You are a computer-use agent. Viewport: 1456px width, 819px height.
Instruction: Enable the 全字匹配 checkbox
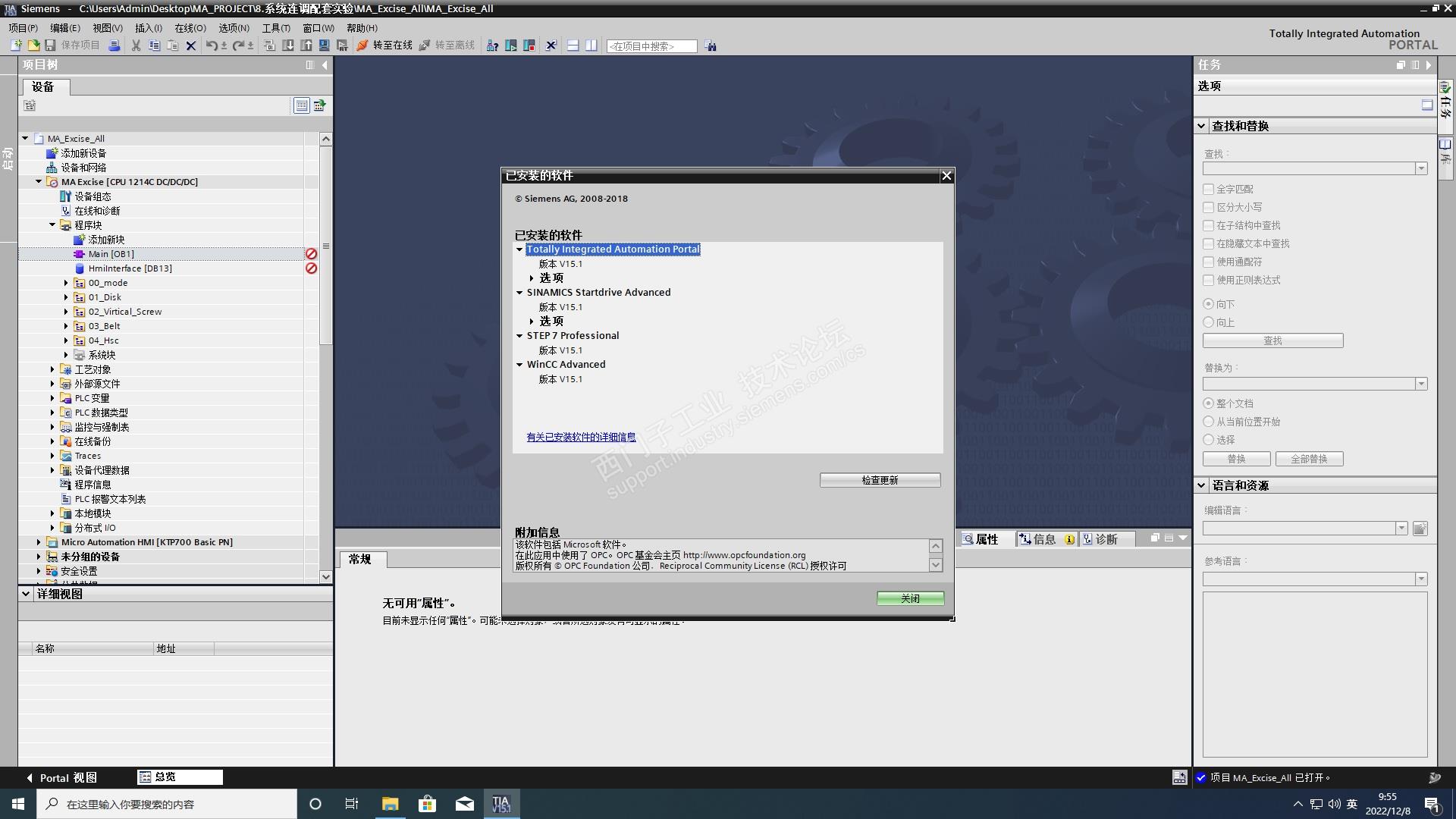[1209, 189]
